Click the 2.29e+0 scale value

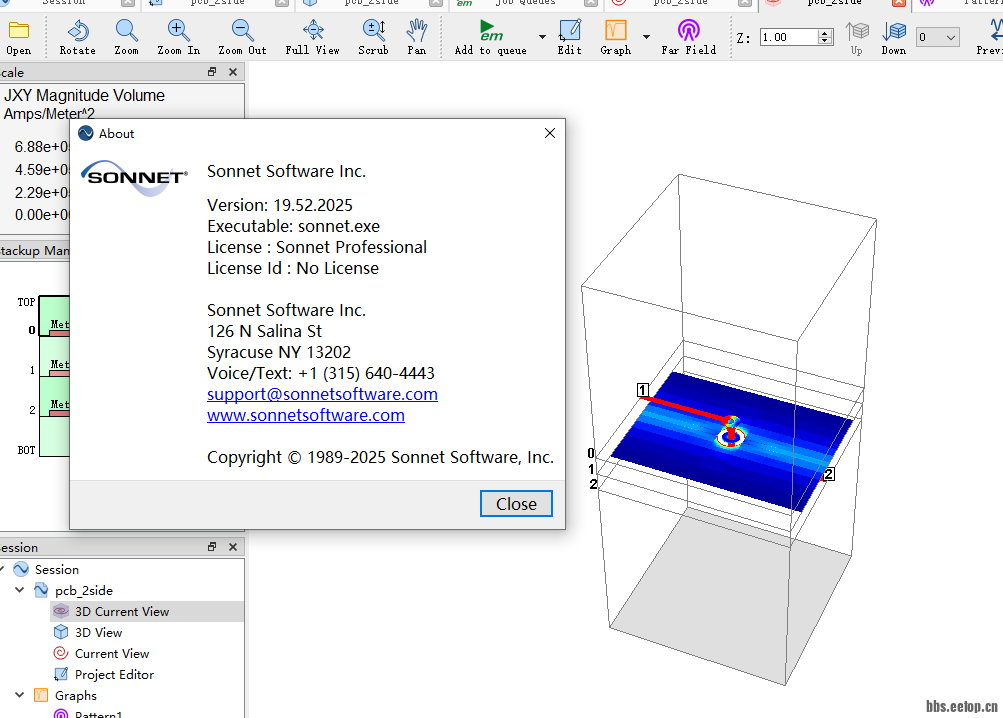coord(42,193)
